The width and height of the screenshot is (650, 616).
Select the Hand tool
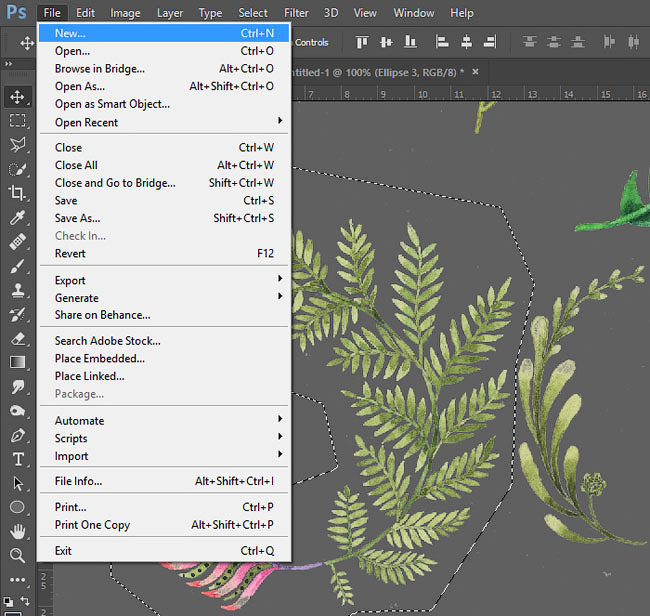pyautogui.click(x=17, y=531)
